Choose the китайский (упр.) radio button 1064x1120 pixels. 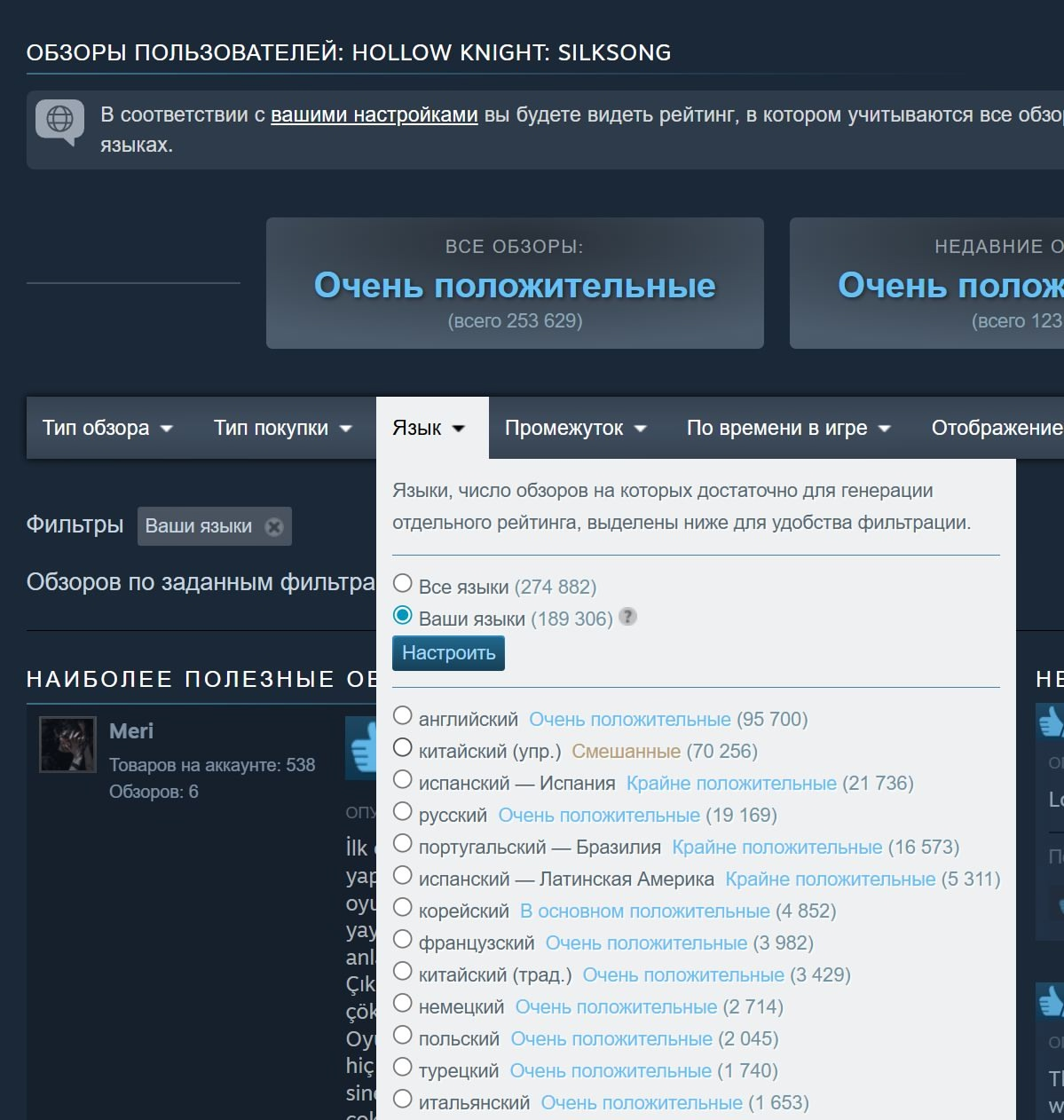pos(403,747)
